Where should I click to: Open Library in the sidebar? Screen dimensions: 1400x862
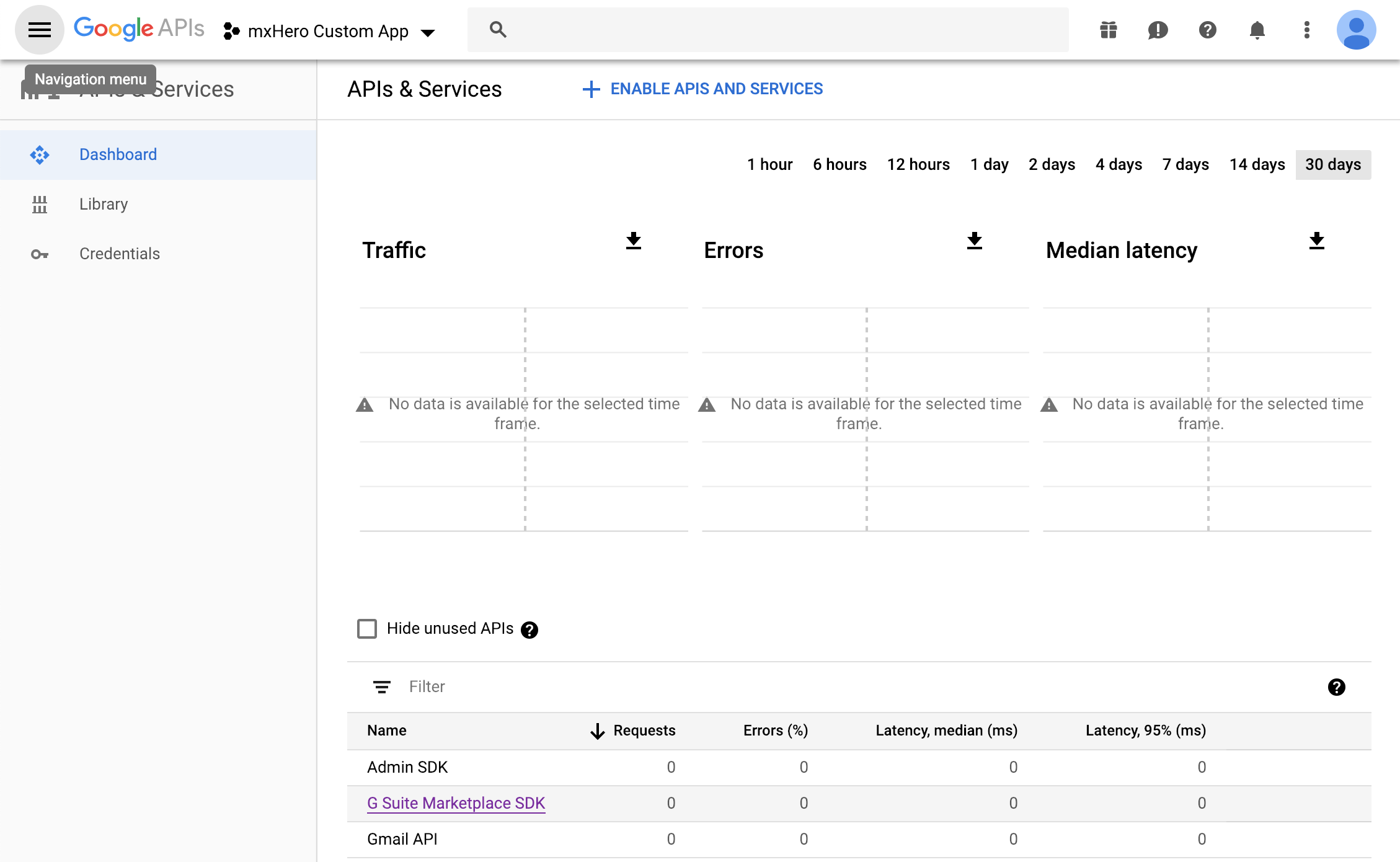[x=158, y=204]
